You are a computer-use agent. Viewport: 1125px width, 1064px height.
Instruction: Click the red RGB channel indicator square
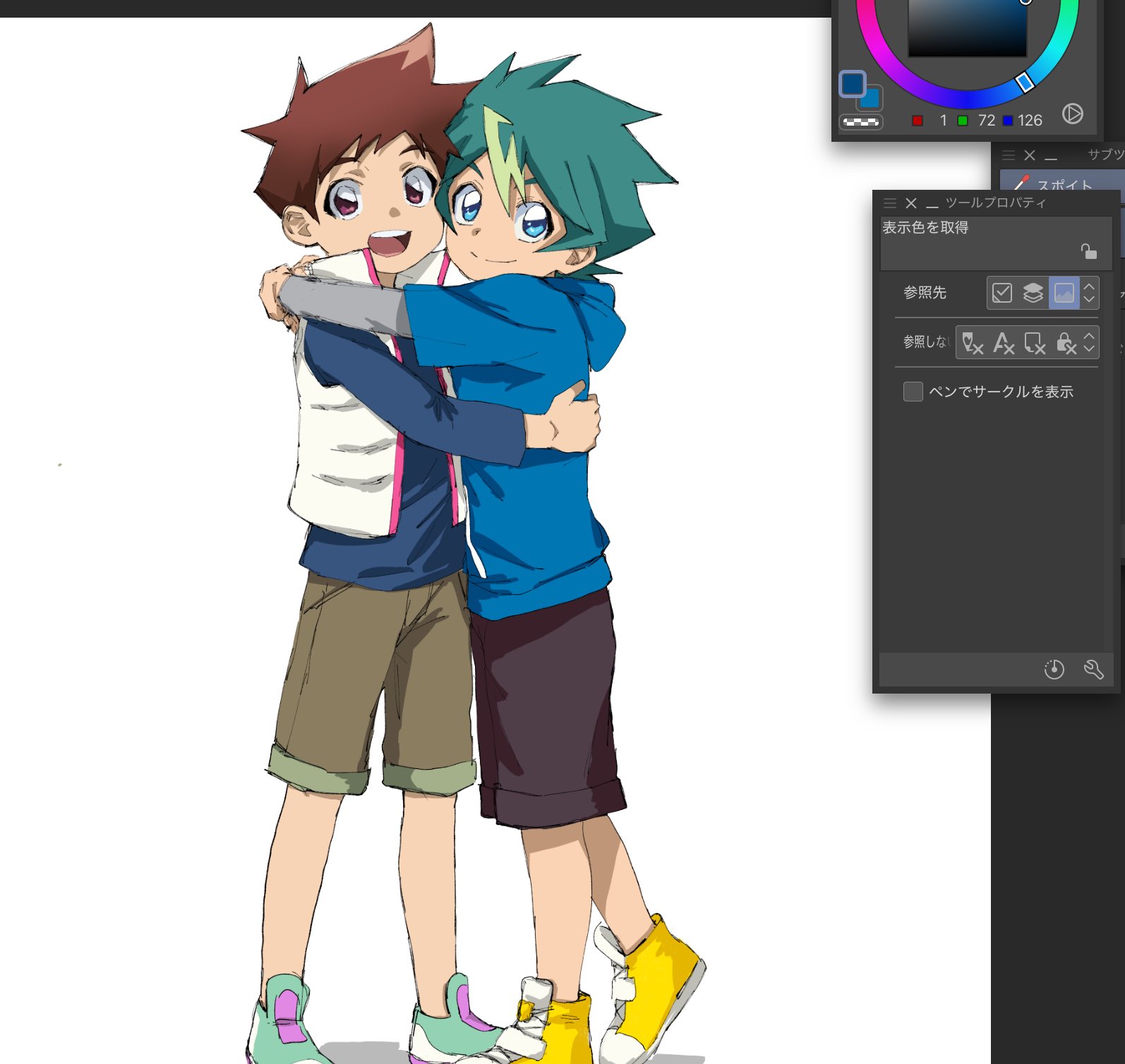(918, 121)
